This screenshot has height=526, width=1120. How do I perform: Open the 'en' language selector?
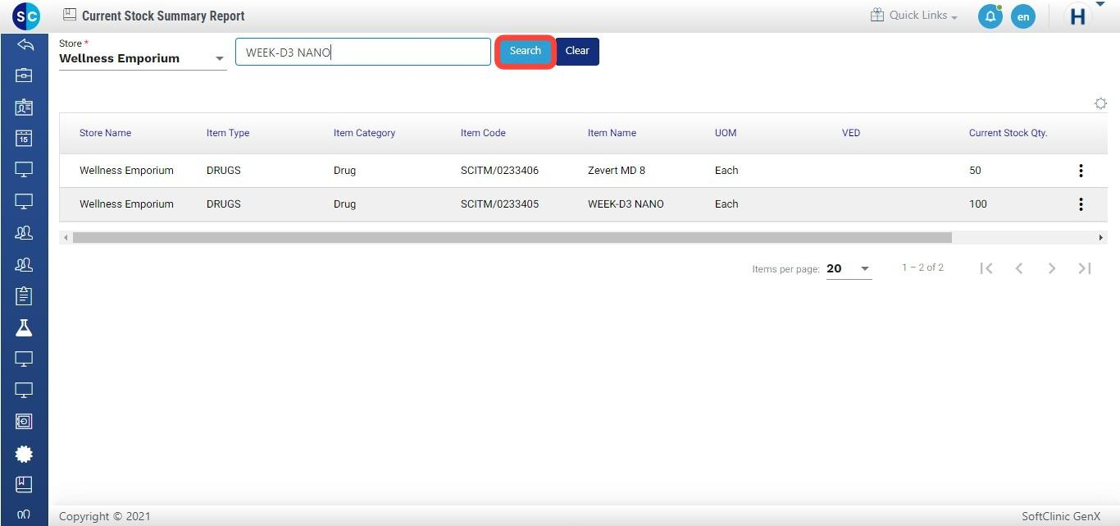click(x=1022, y=17)
